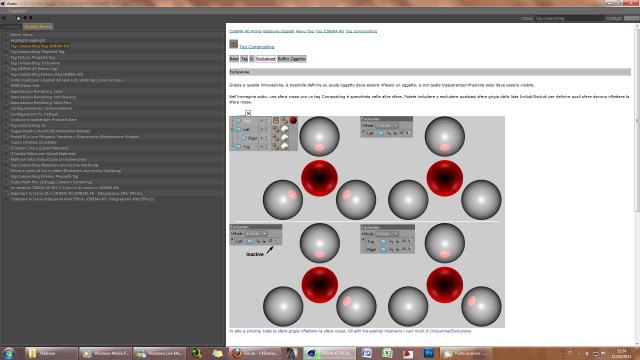The width and height of the screenshot is (640, 360).
Task: Open Windows Media Player from taskbar
Action: point(105,353)
